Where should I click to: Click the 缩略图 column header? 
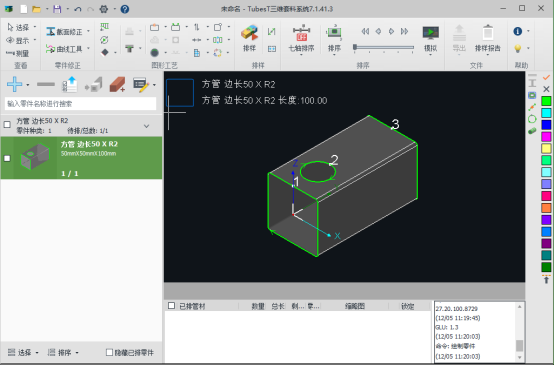click(x=355, y=306)
